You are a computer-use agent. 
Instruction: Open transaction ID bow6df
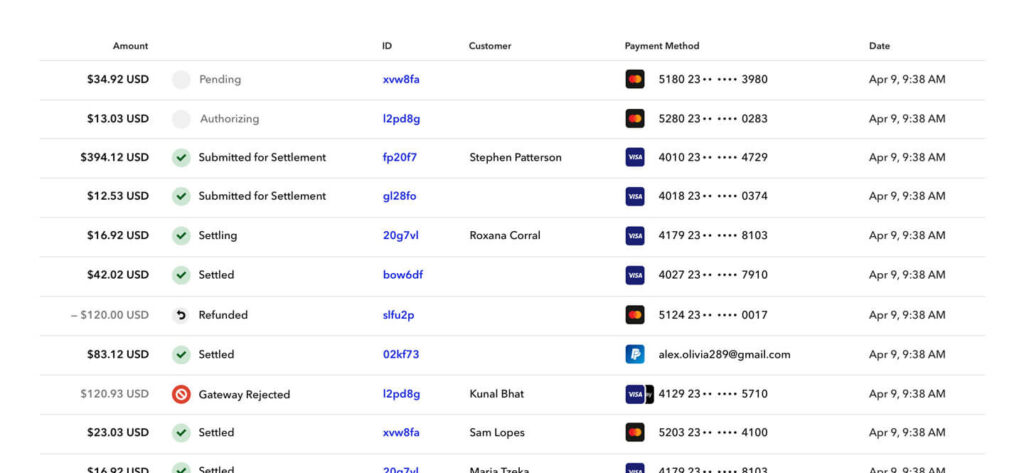pyautogui.click(x=403, y=275)
